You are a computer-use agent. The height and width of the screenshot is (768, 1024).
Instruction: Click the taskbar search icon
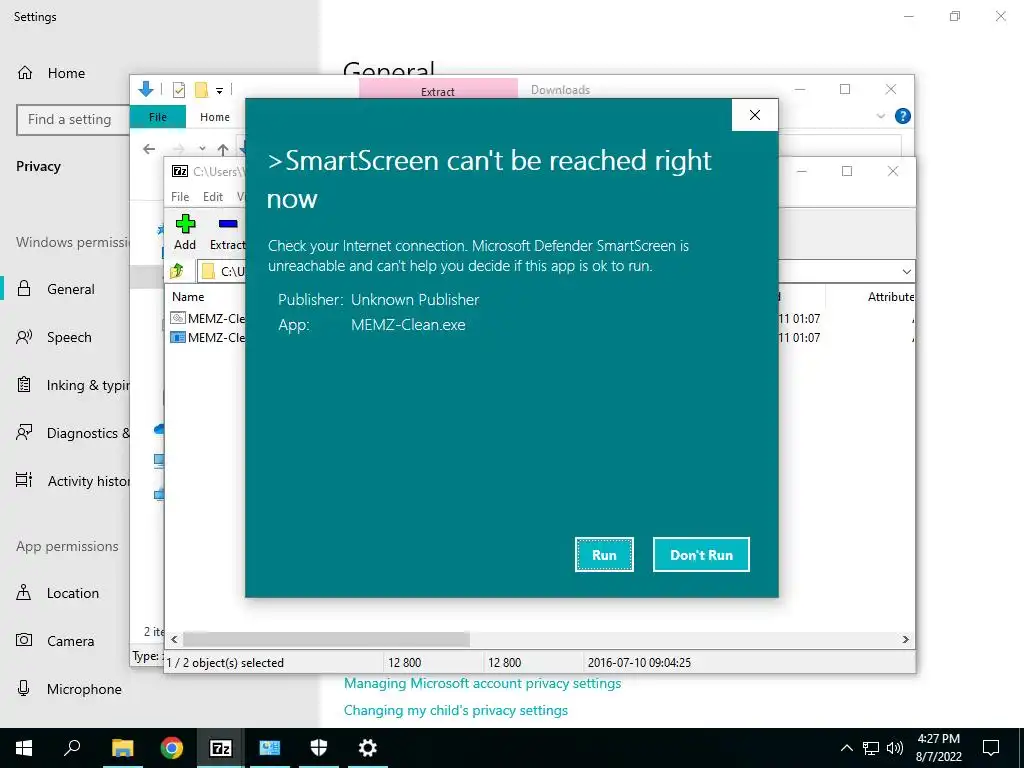[x=72, y=748]
